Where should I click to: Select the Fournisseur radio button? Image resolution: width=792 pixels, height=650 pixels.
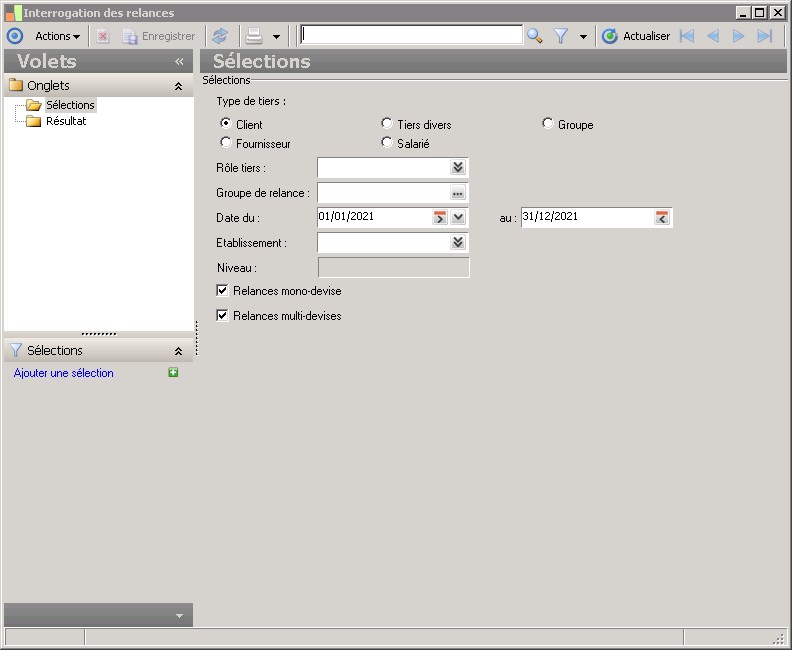coord(226,143)
